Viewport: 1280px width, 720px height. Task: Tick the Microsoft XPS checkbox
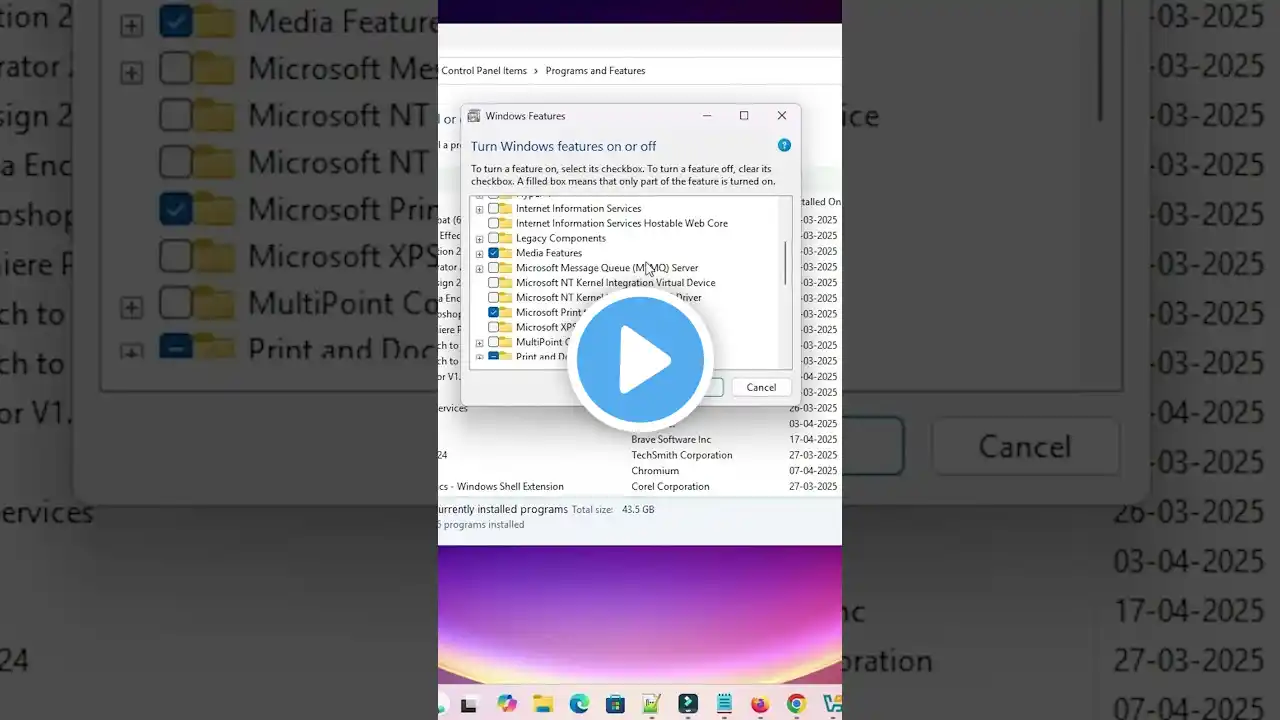click(x=493, y=327)
